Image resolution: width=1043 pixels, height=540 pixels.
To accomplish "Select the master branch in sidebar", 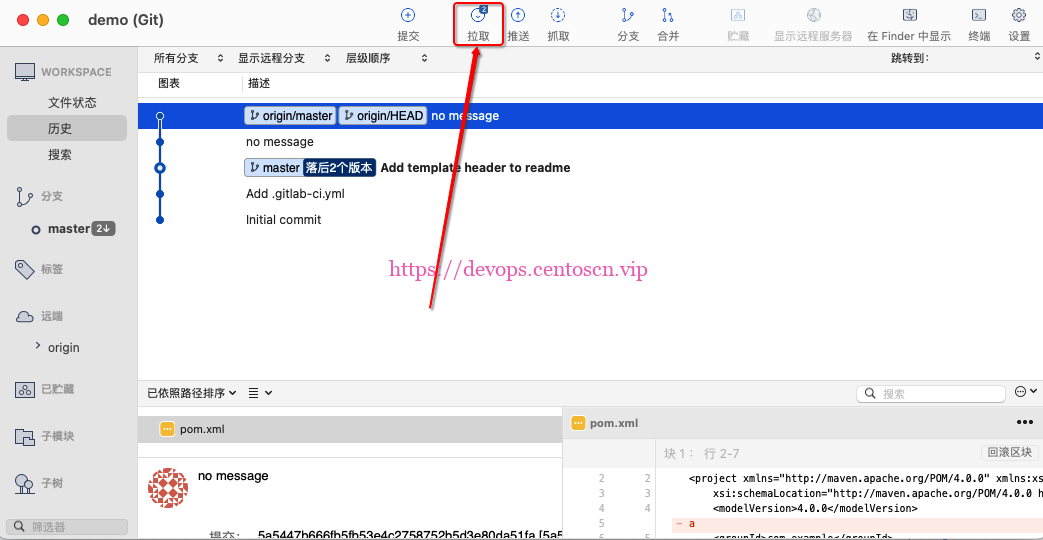I will pyautogui.click(x=68, y=229).
